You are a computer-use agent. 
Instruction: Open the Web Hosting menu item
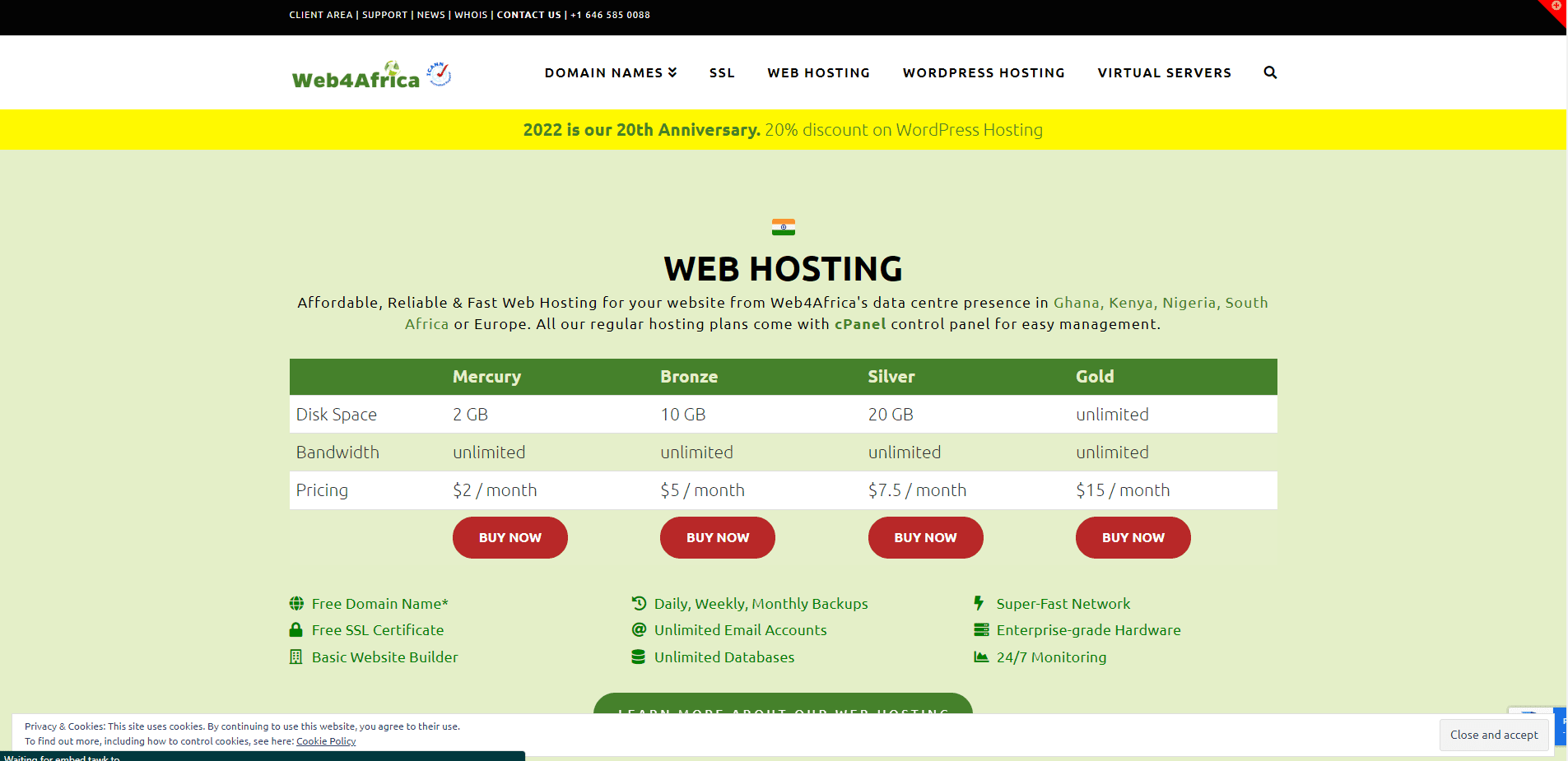click(818, 72)
